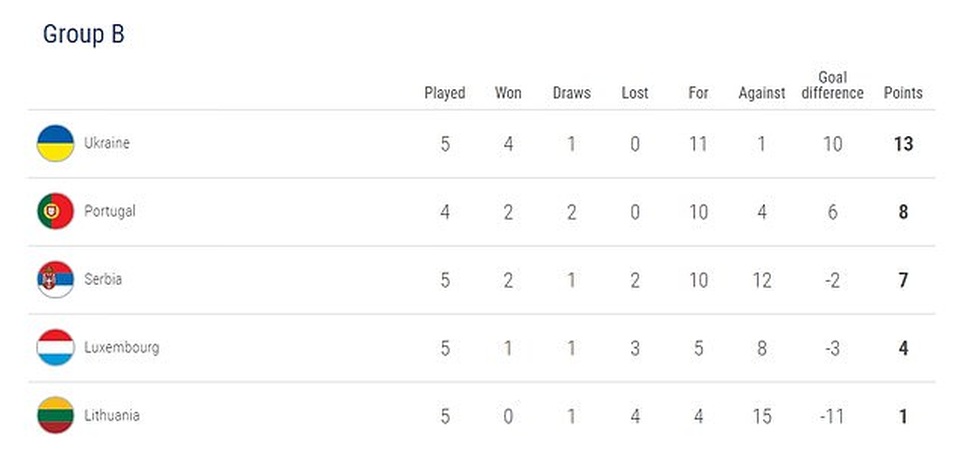Click the Lithuania flag icon
This screenshot has width=960, height=468.
(55, 415)
